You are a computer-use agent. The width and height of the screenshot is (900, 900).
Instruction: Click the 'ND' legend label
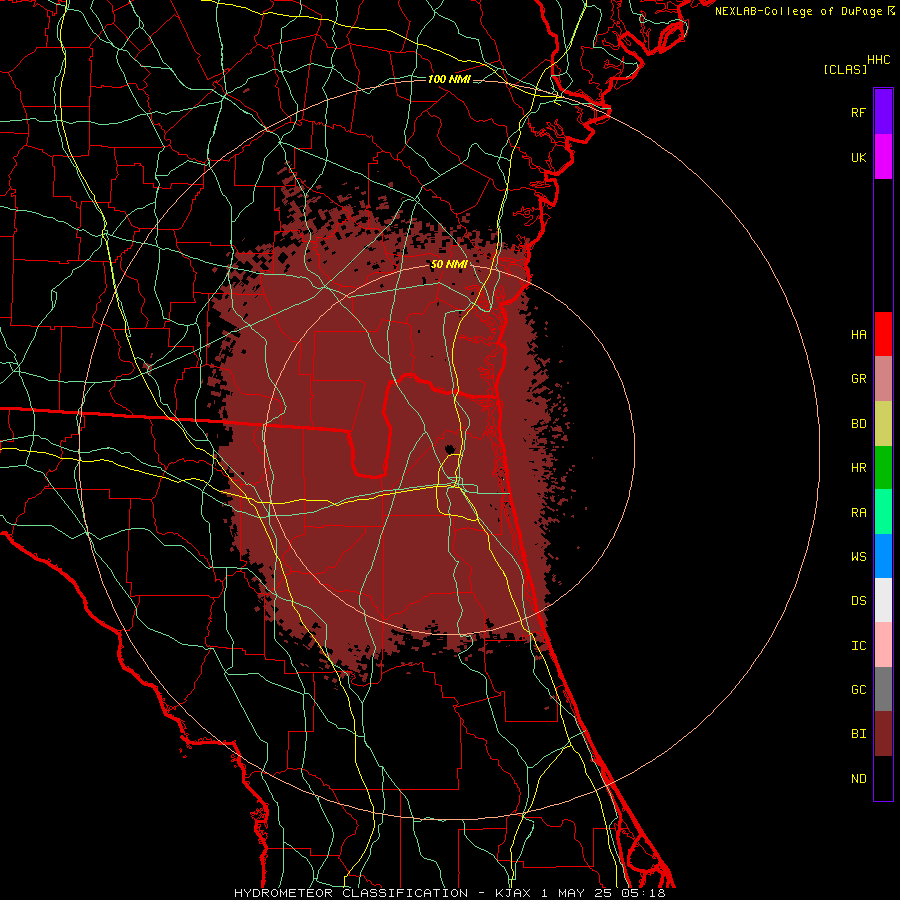click(x=859, y=779)
